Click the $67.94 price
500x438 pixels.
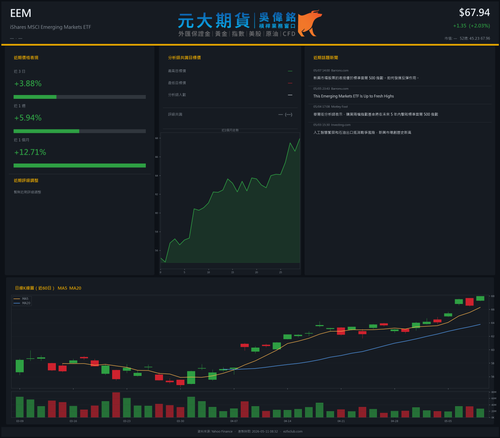coord(474,13)
